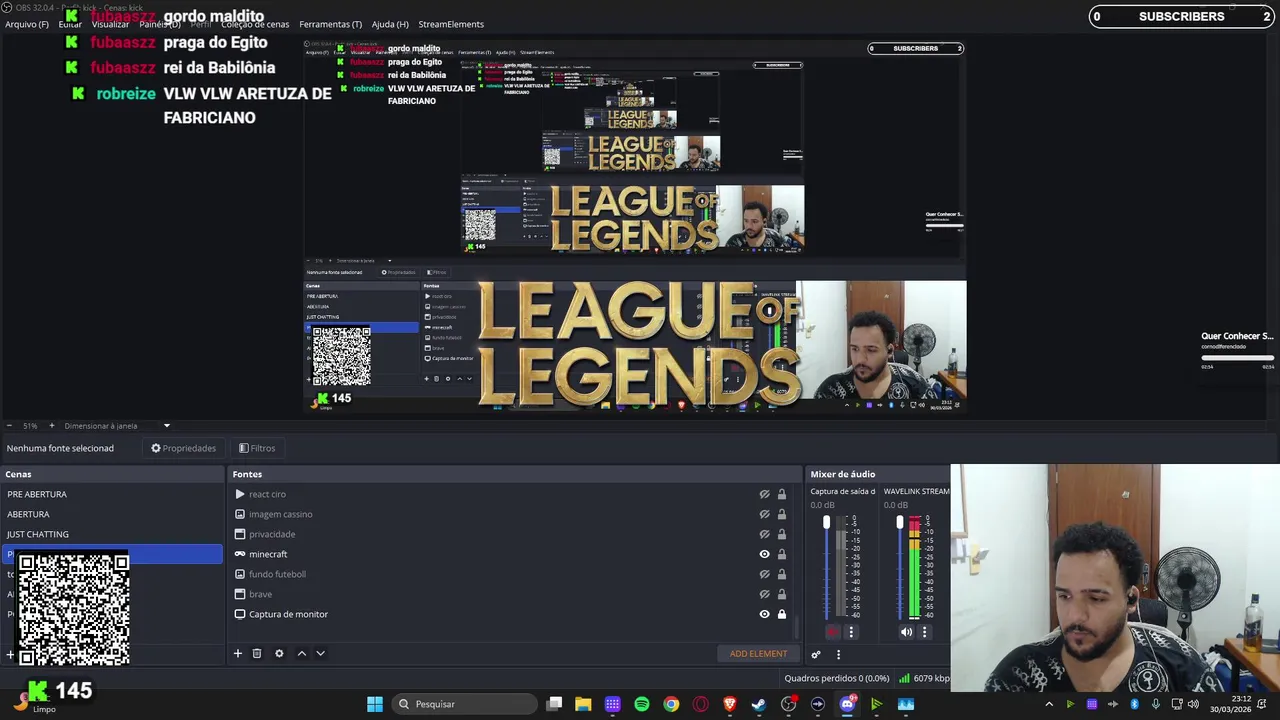
Task: Open Propriedades for the selected source
Action: 183,448
